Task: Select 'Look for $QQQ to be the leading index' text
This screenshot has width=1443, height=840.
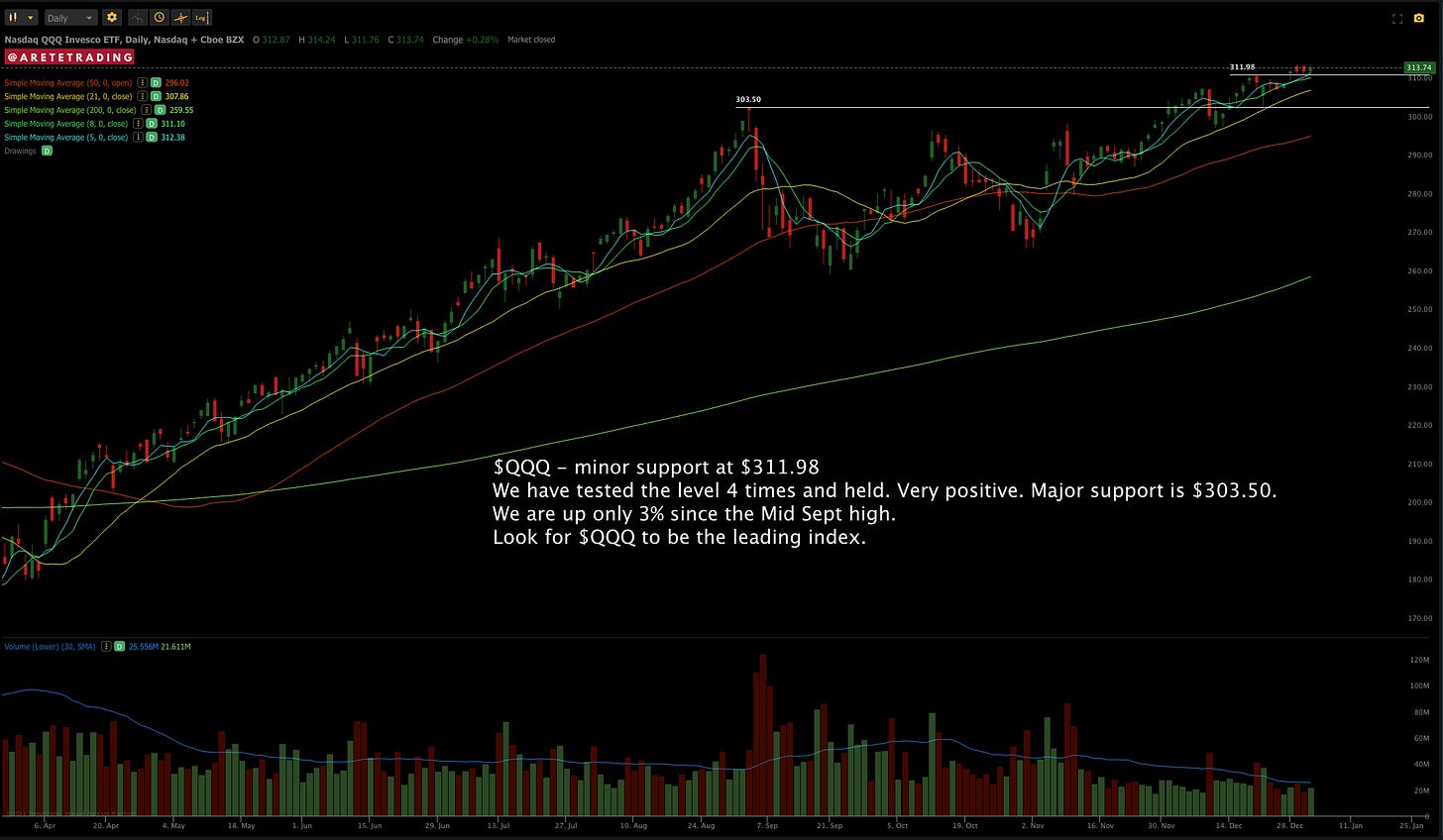Action: click(x=679, y=538)
